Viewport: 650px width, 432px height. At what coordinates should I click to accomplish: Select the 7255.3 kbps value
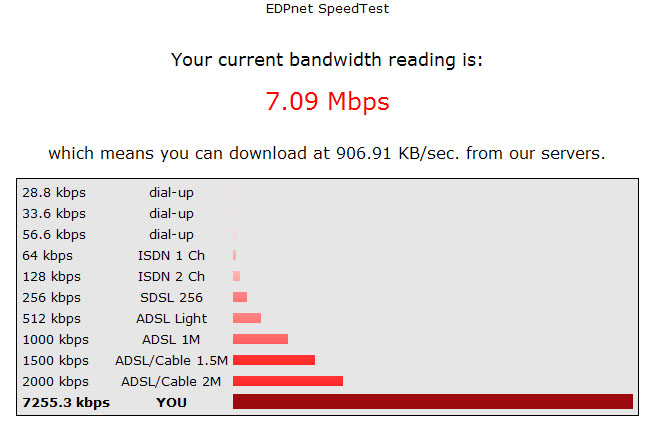click(x=66, y=402)
